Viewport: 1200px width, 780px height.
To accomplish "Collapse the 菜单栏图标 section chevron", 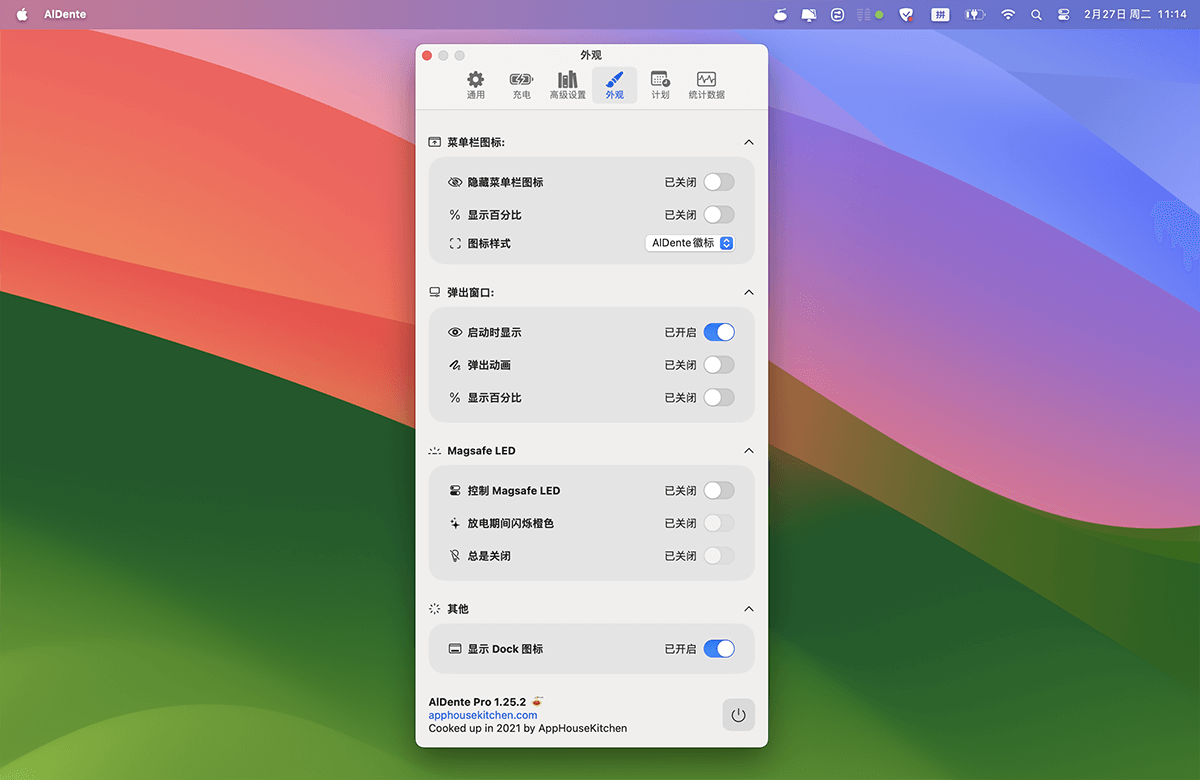I will [749, 142].
